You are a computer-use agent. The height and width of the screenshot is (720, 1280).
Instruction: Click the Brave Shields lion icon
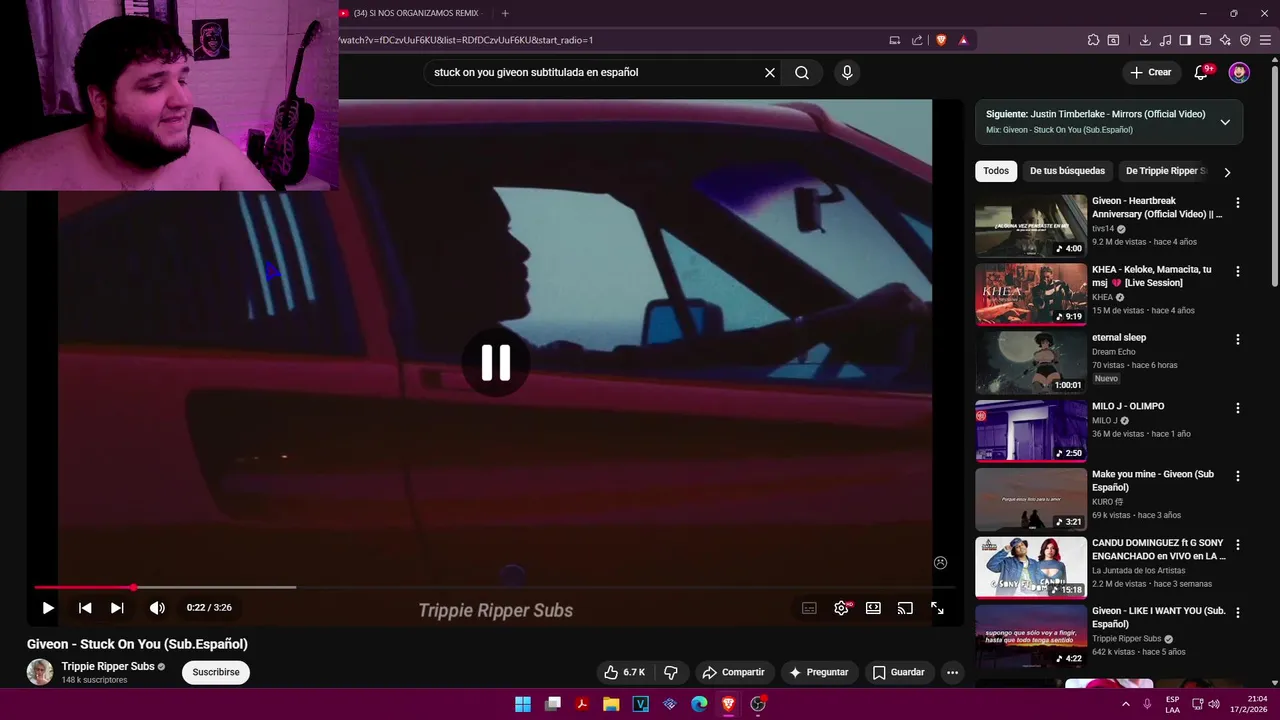[x=941, y=40]
